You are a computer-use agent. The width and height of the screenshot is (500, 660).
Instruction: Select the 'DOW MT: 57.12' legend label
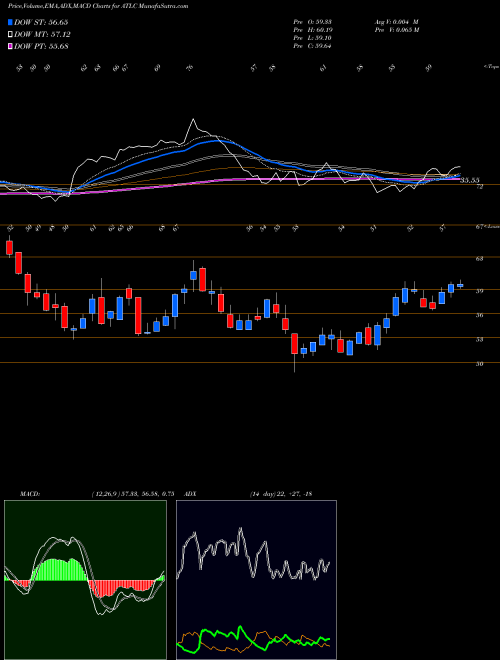pos(42,35)
